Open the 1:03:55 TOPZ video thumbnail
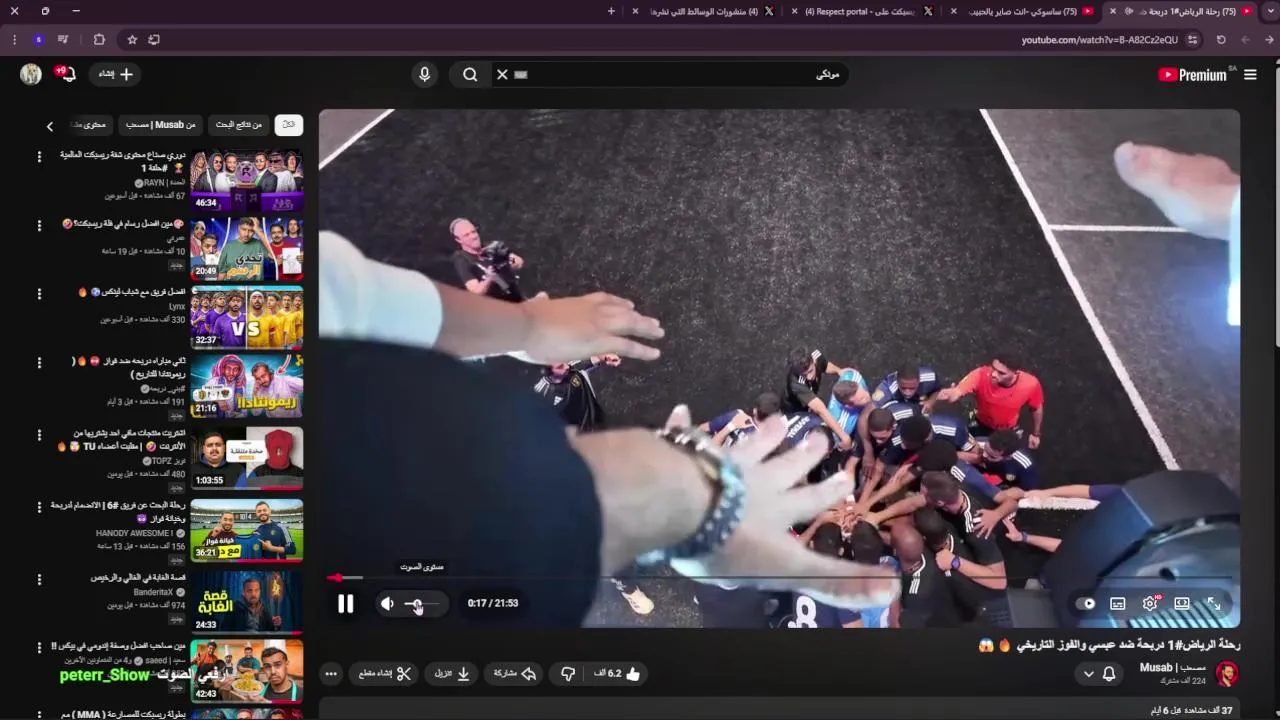The image size is (1280, 720). [x=247, y=458]
